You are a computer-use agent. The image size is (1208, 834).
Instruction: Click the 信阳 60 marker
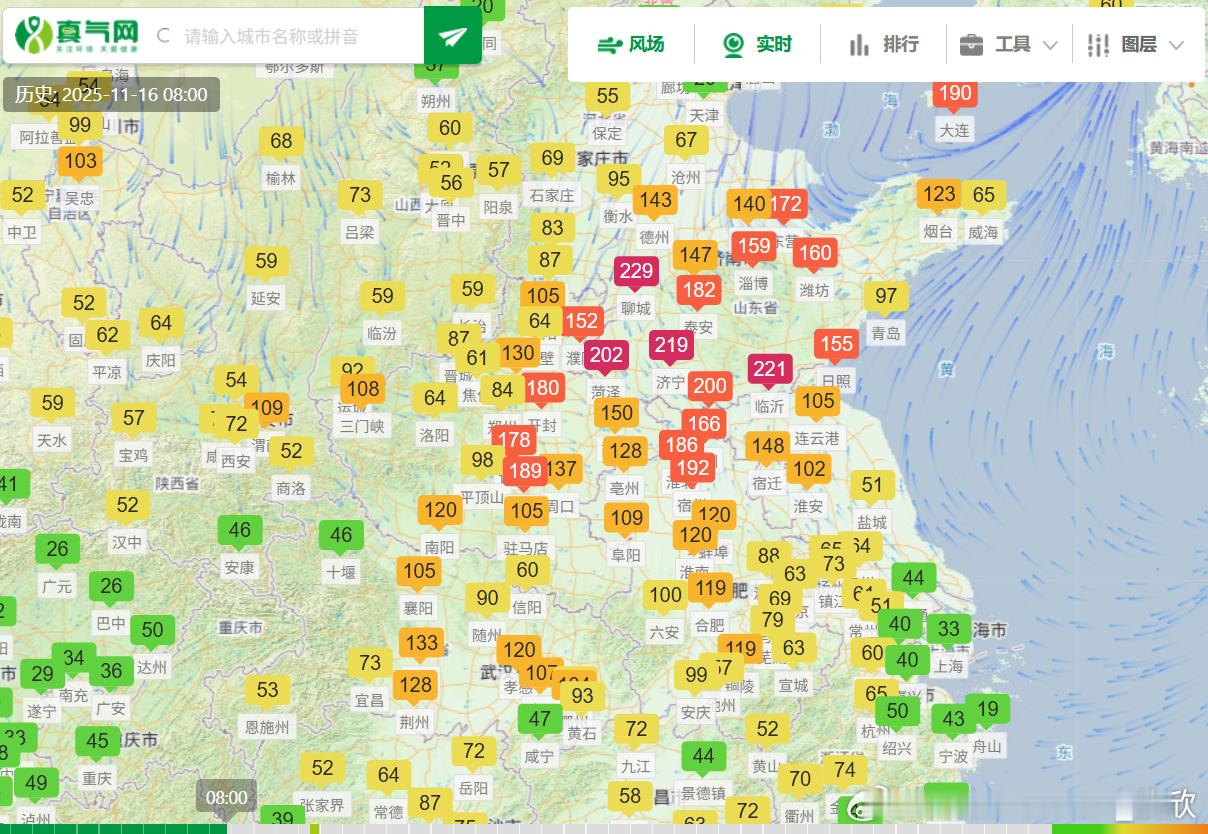527,572
